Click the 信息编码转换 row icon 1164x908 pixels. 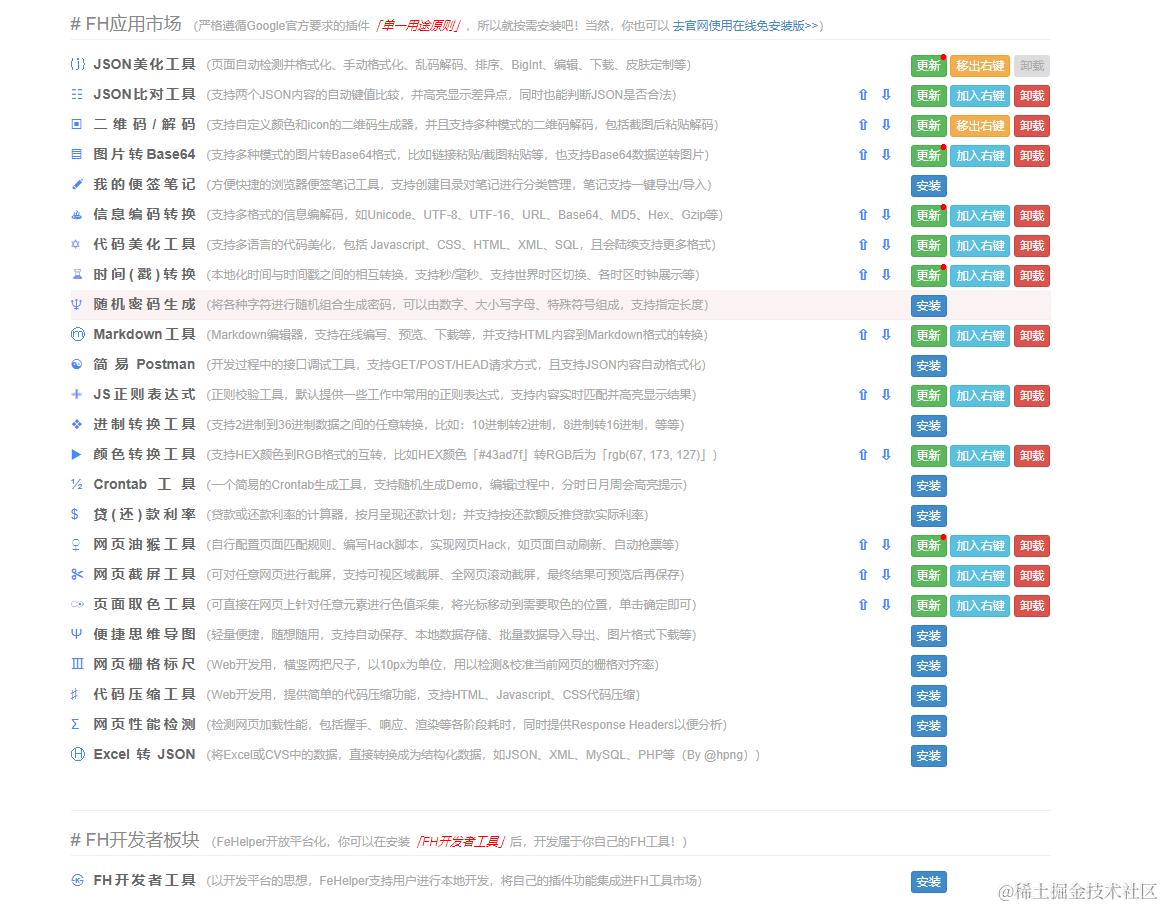[x=77, y=215]
